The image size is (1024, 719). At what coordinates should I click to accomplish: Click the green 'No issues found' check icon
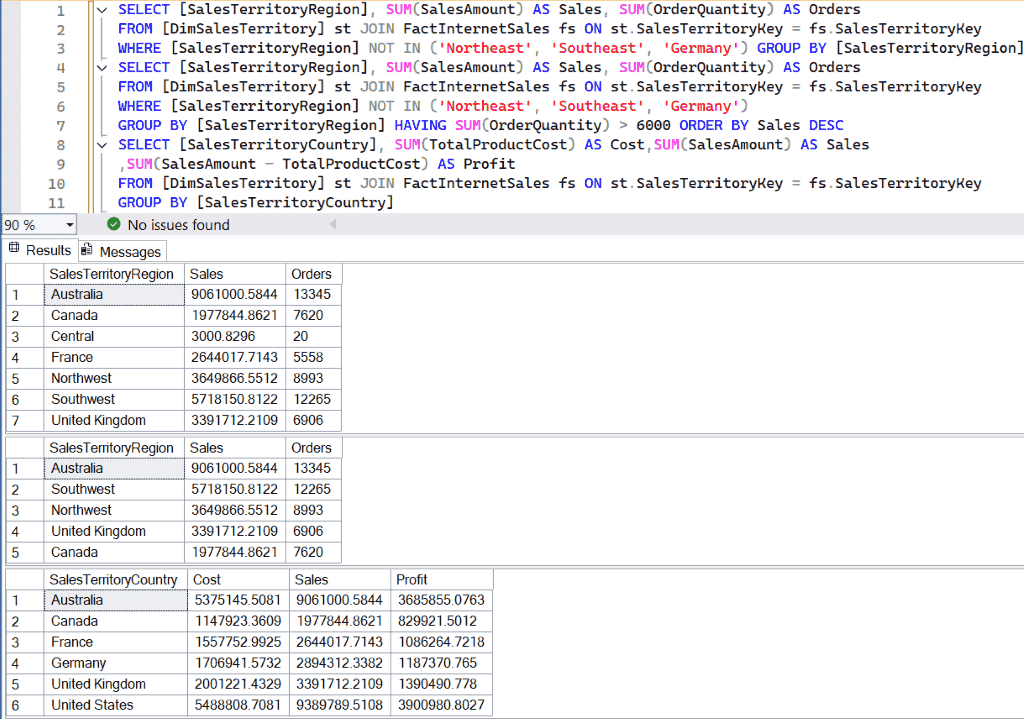(x=113, y=225)
